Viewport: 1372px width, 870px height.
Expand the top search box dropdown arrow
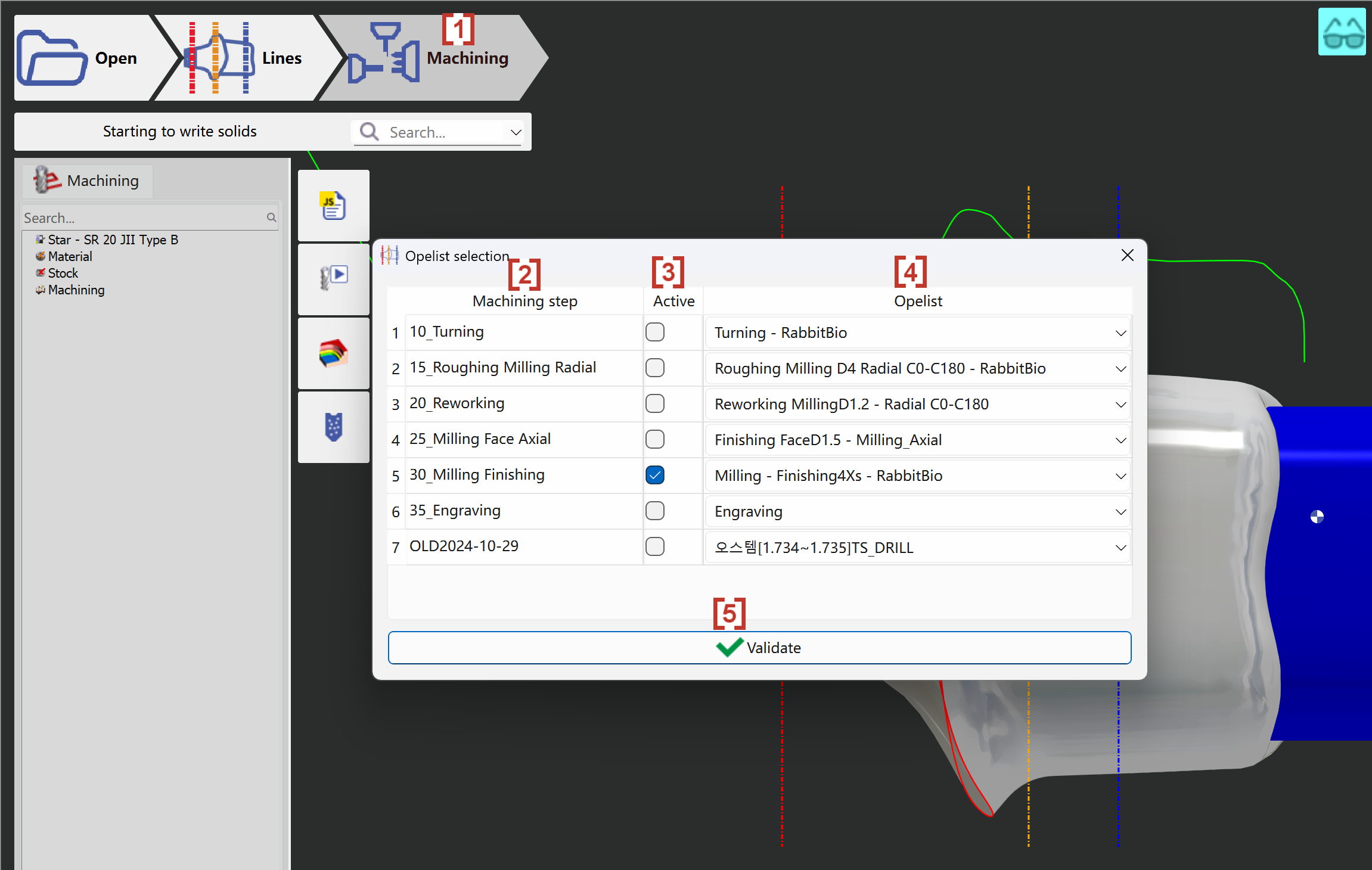click(516, 132)
